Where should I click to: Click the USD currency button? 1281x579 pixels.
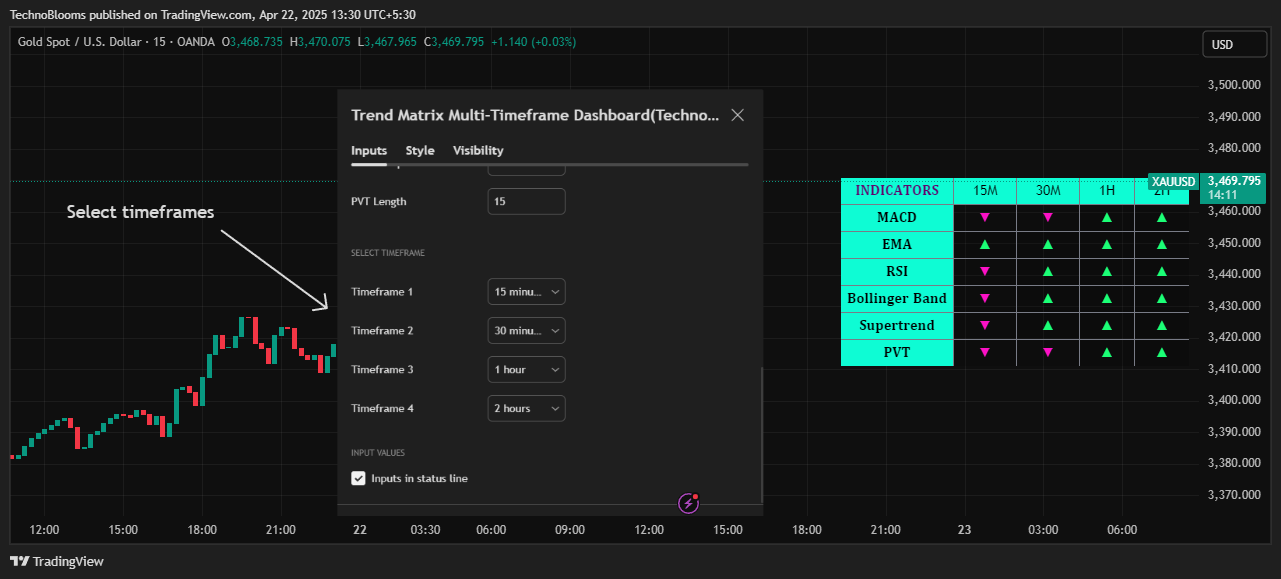point(1235,45)
